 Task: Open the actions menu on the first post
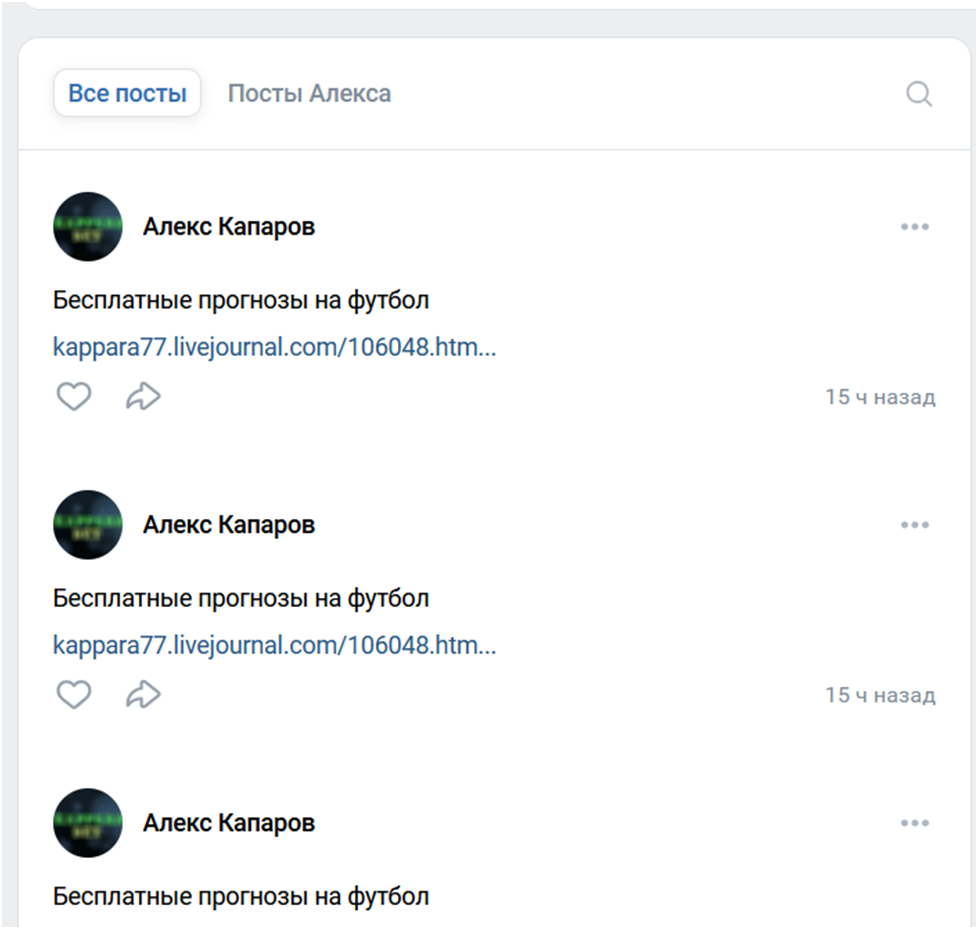[x=915, y=226]
